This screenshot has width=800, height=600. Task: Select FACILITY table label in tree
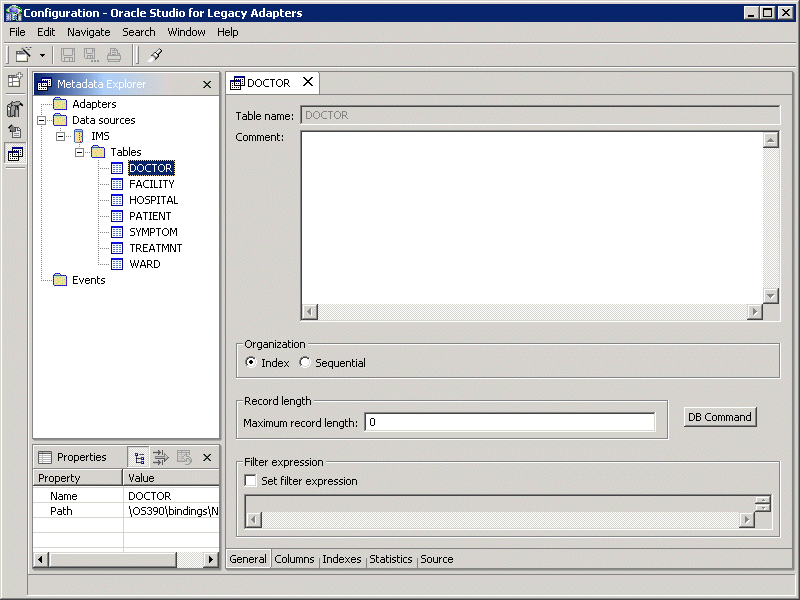[152, 184]
